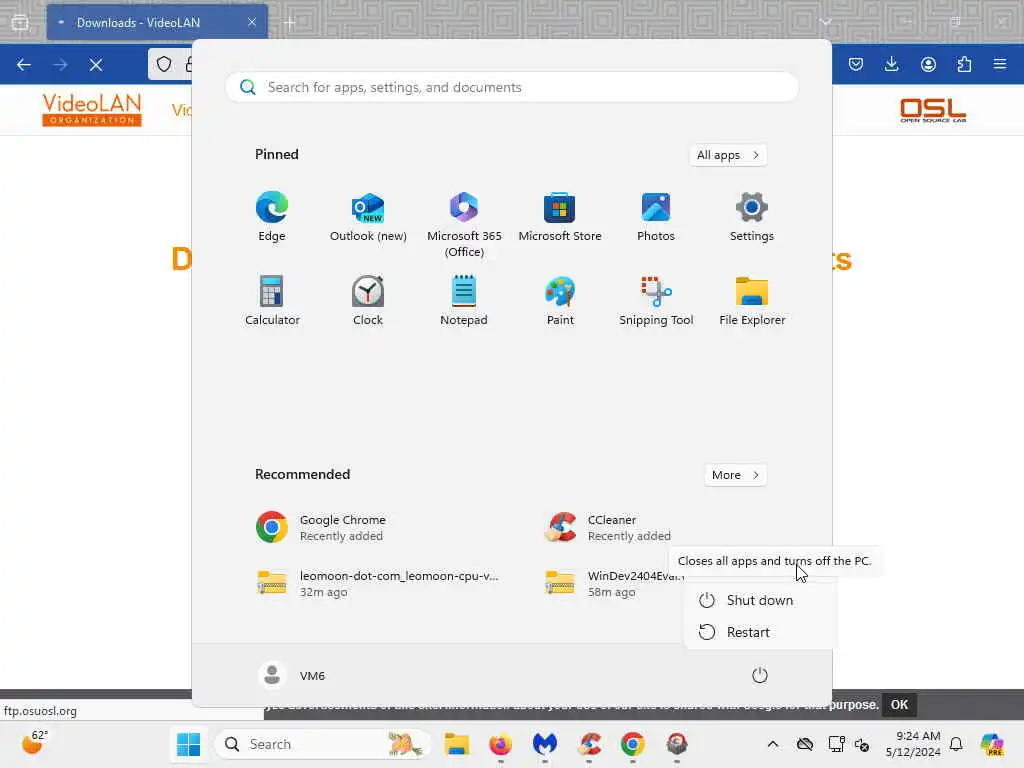Open the weather widget showing 62°
Screen dimensions: 1024x768
(35, 743)
